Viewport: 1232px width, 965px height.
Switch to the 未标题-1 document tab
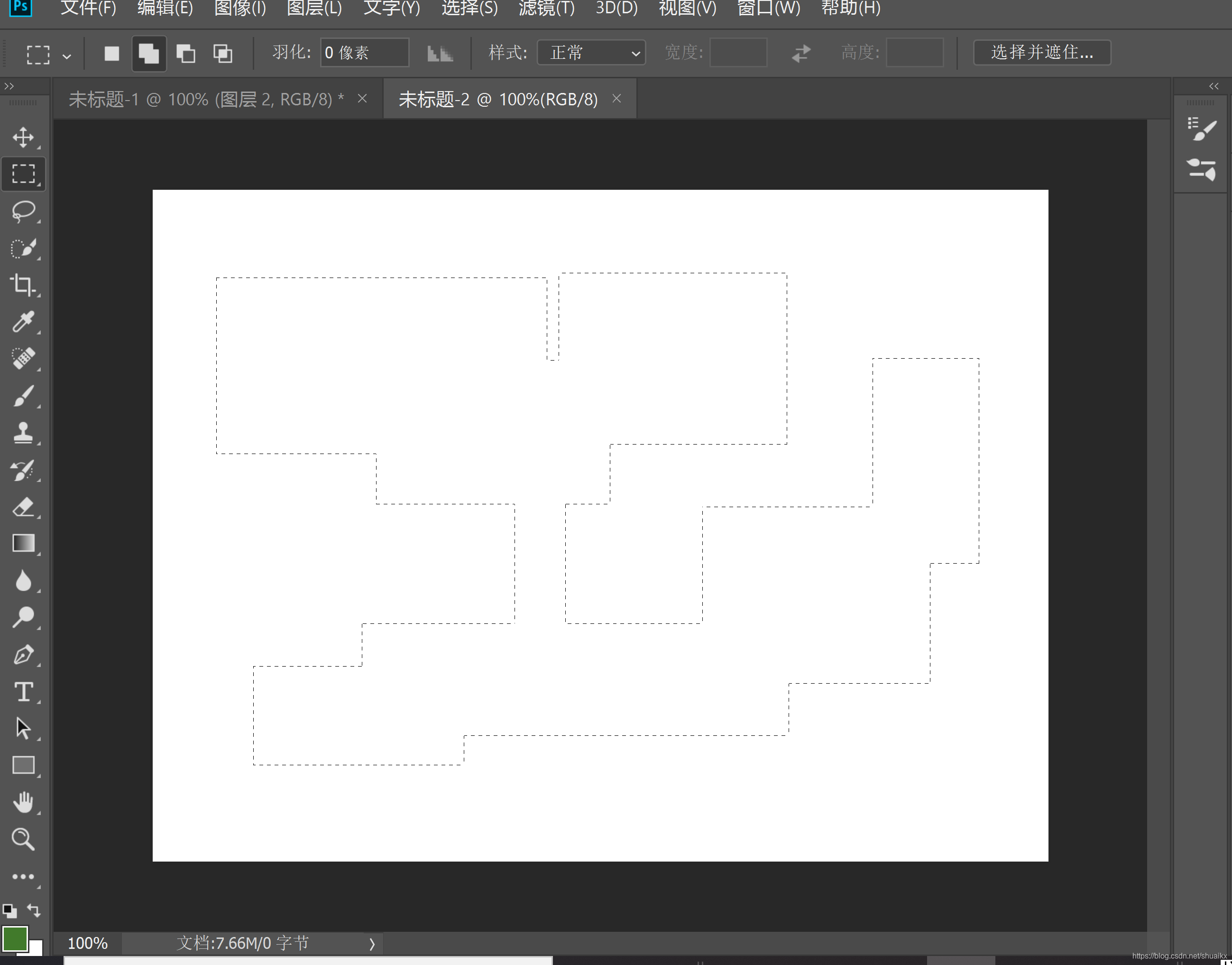point(206,100)
